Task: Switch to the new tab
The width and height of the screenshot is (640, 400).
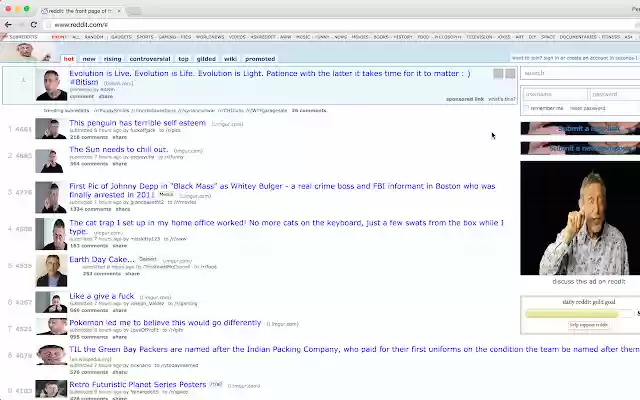Action: point(89,59)
